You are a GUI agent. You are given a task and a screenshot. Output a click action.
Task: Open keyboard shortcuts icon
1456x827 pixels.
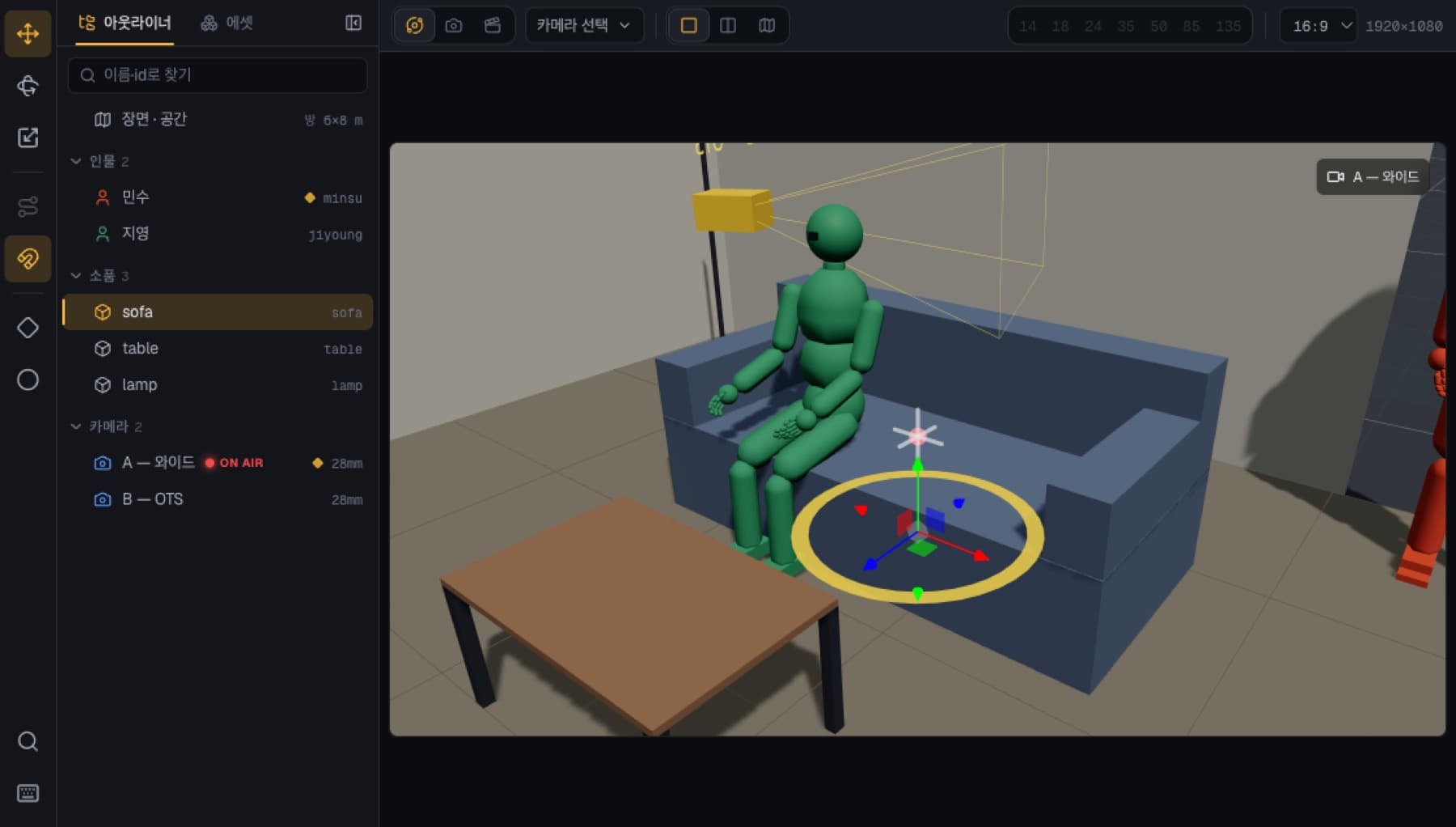pos(28,793)
